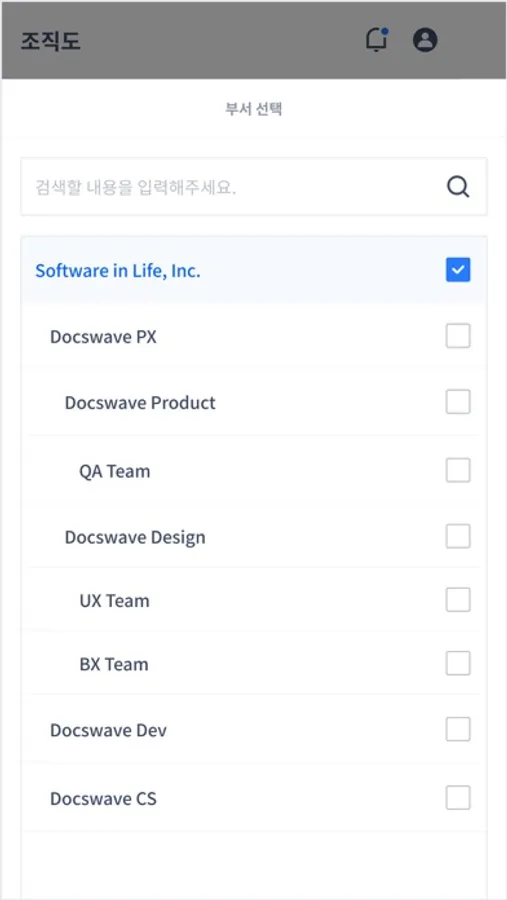The width and height of the screenshot is (507, 900).
Task: Select the BX Team label
Action: [x=114, y=665]
